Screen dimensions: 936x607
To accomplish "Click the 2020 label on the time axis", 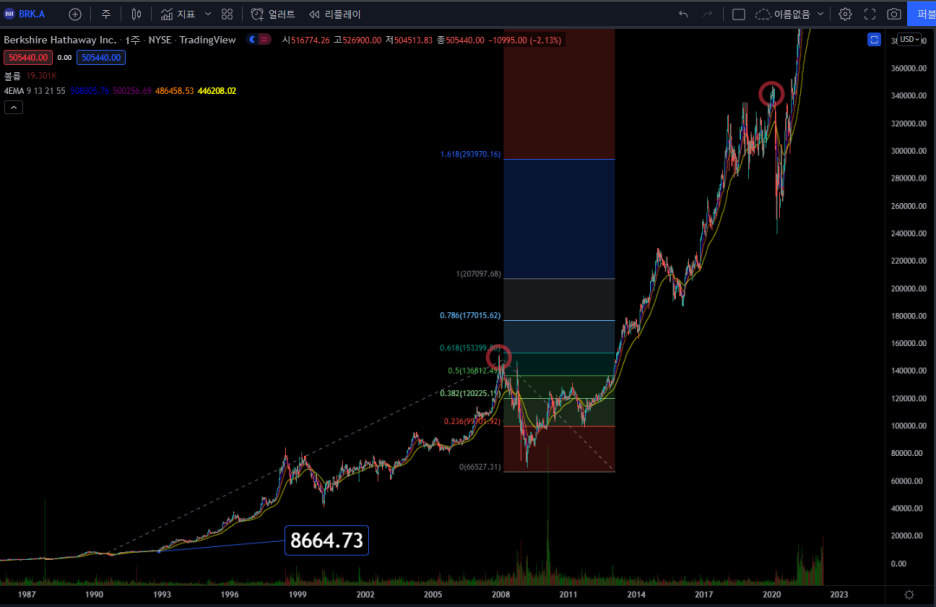I will tap(772, 594).
